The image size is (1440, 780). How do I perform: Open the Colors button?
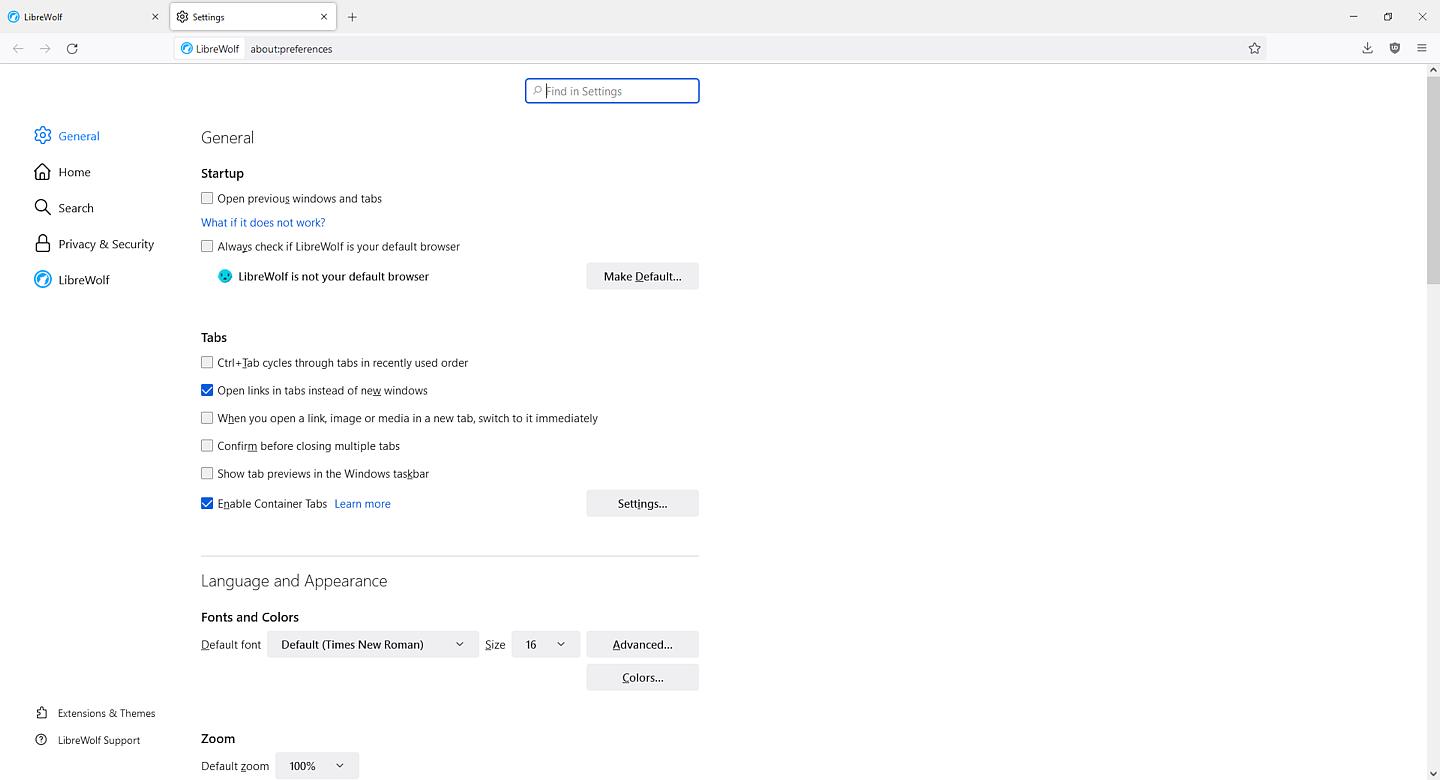pyautogui.click(x=642, y=677)
